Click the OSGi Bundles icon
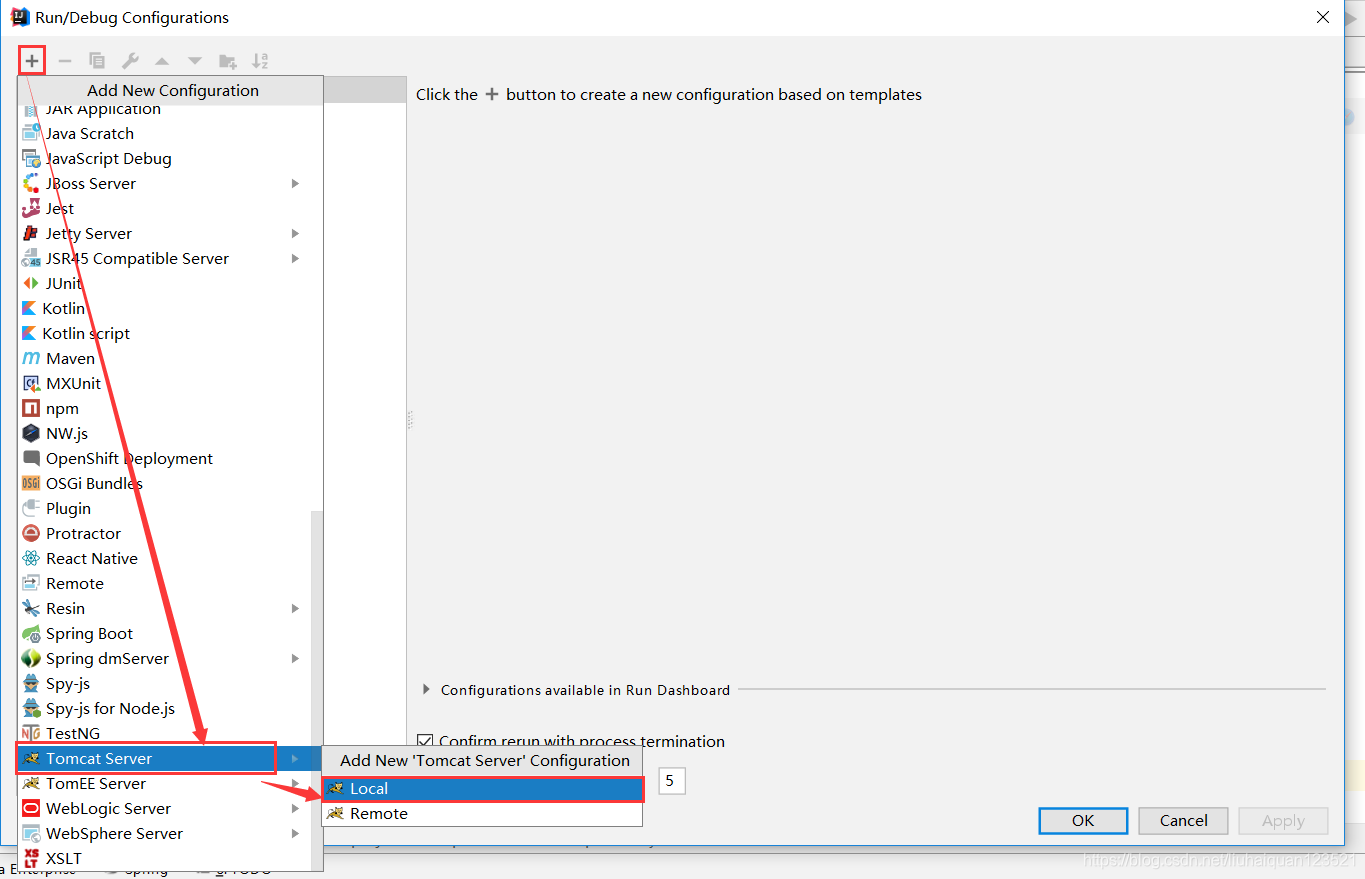The image size is (1365, 879). (x=31, y=483)
